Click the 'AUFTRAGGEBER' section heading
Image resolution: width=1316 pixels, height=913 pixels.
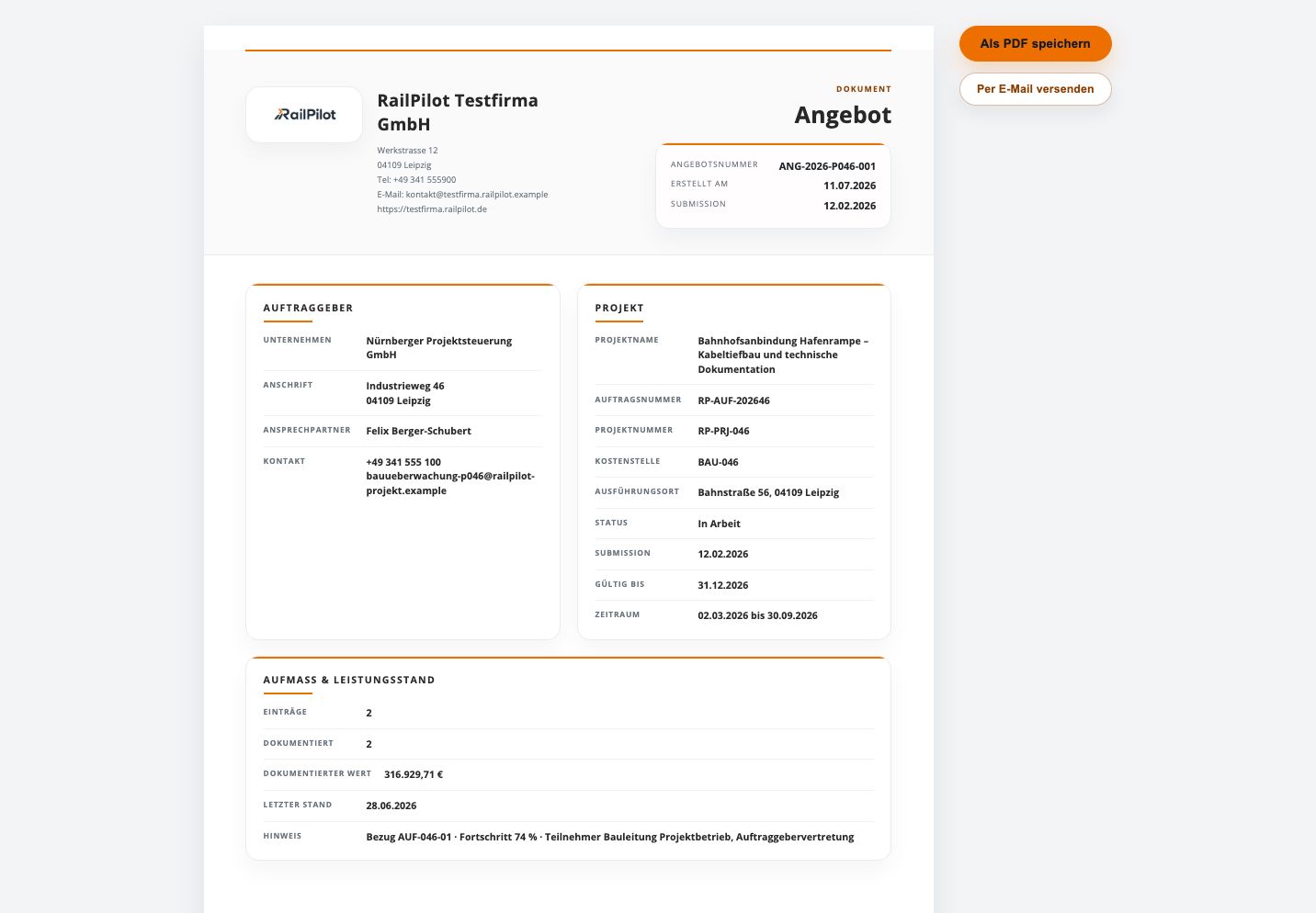(x=308, y=308)
